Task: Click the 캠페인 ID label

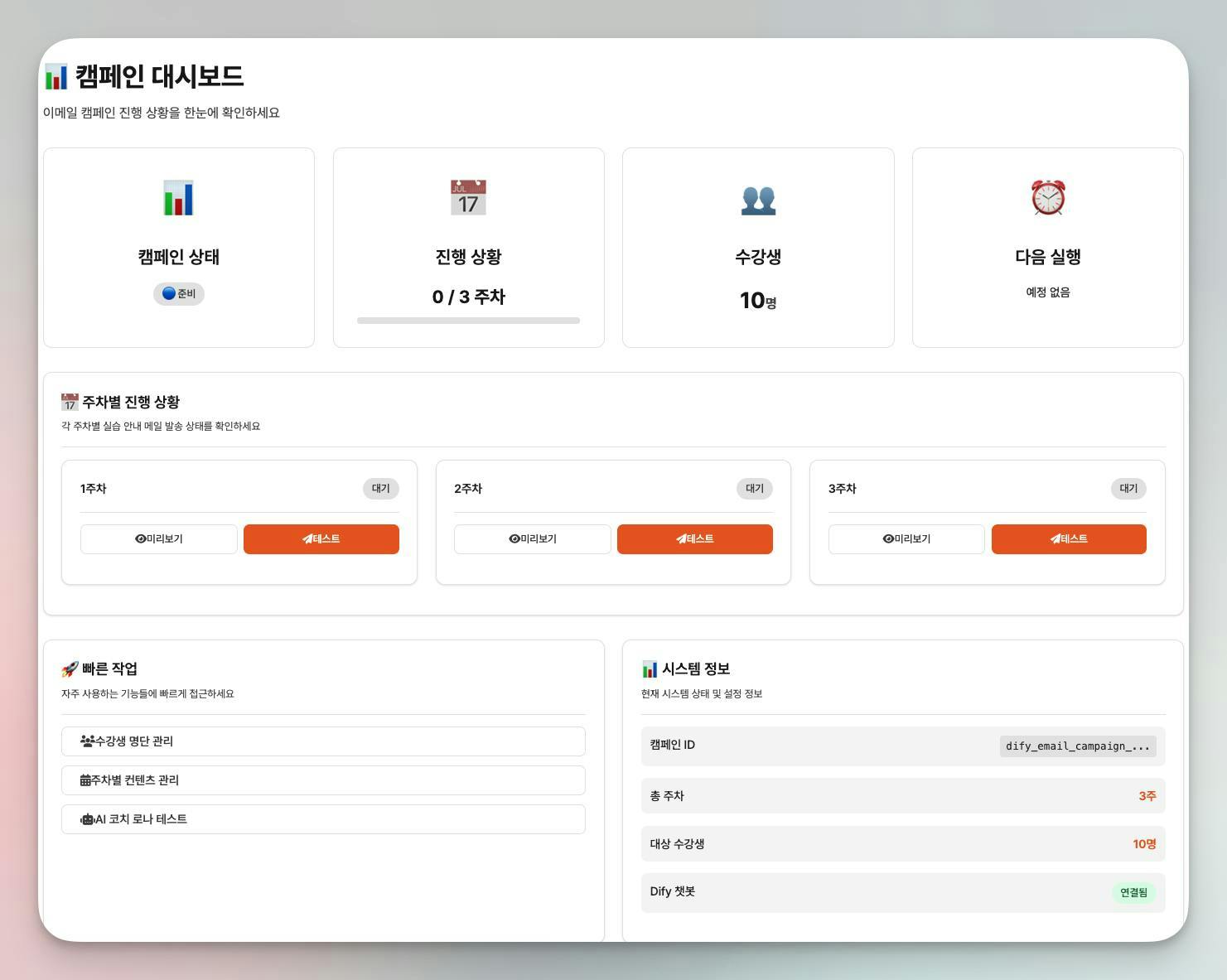Action: pyautogui.click(x=673, y=745)
